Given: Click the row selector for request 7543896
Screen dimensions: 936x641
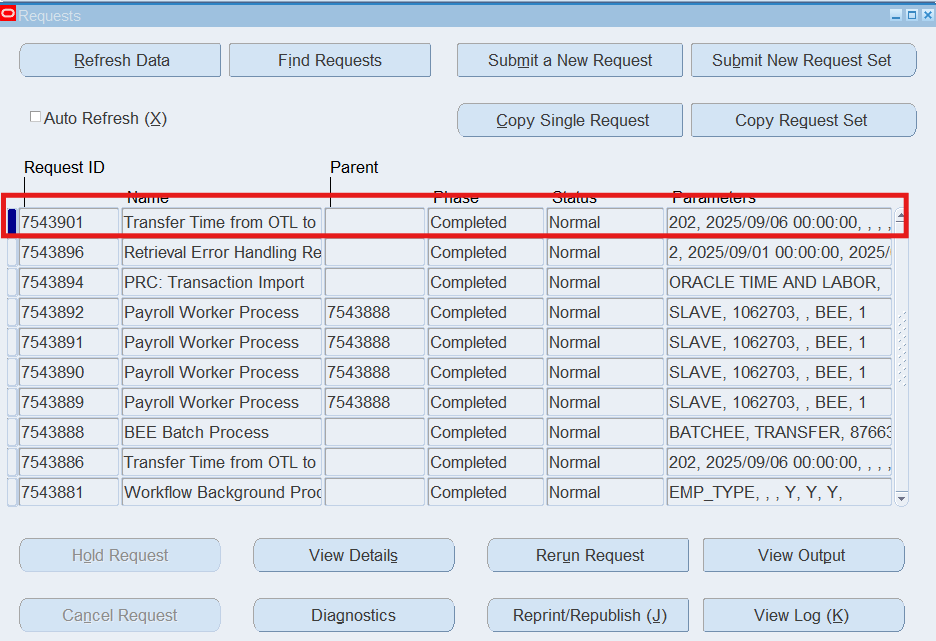Looking at the screenshot, I should (12, 252).
